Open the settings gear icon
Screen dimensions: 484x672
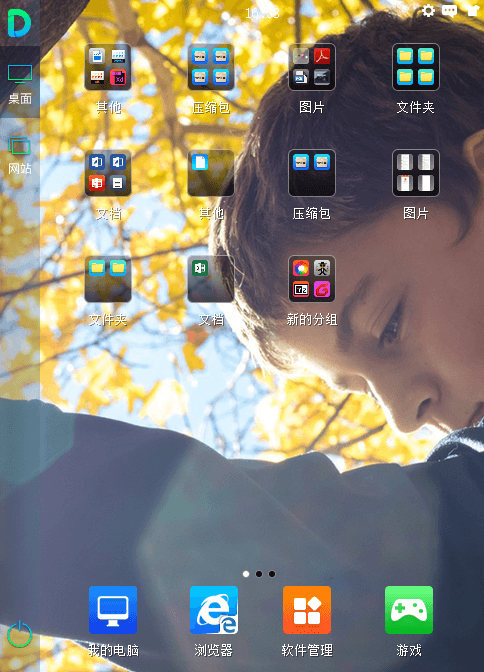(x=428, y=10)
